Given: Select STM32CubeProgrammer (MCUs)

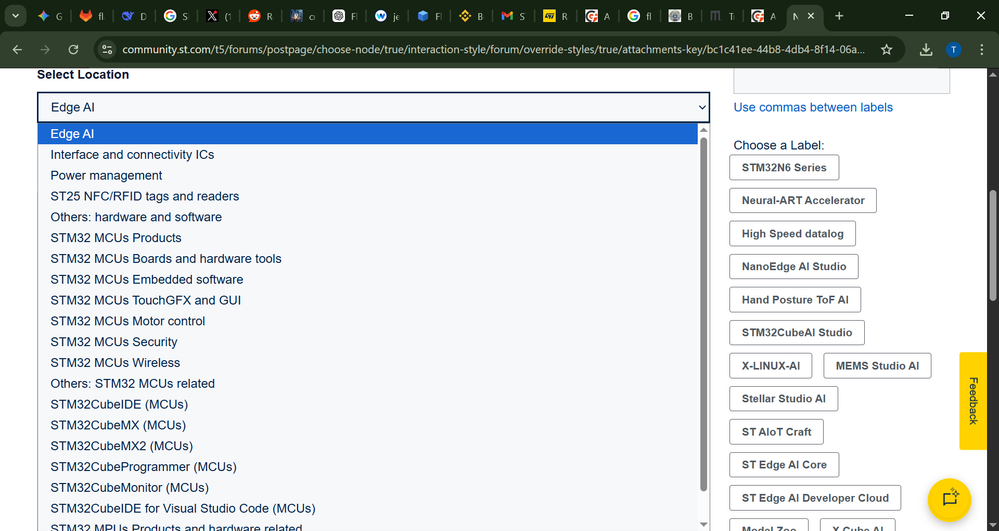Looking at the screenshot, I should (x=368, y=467).
